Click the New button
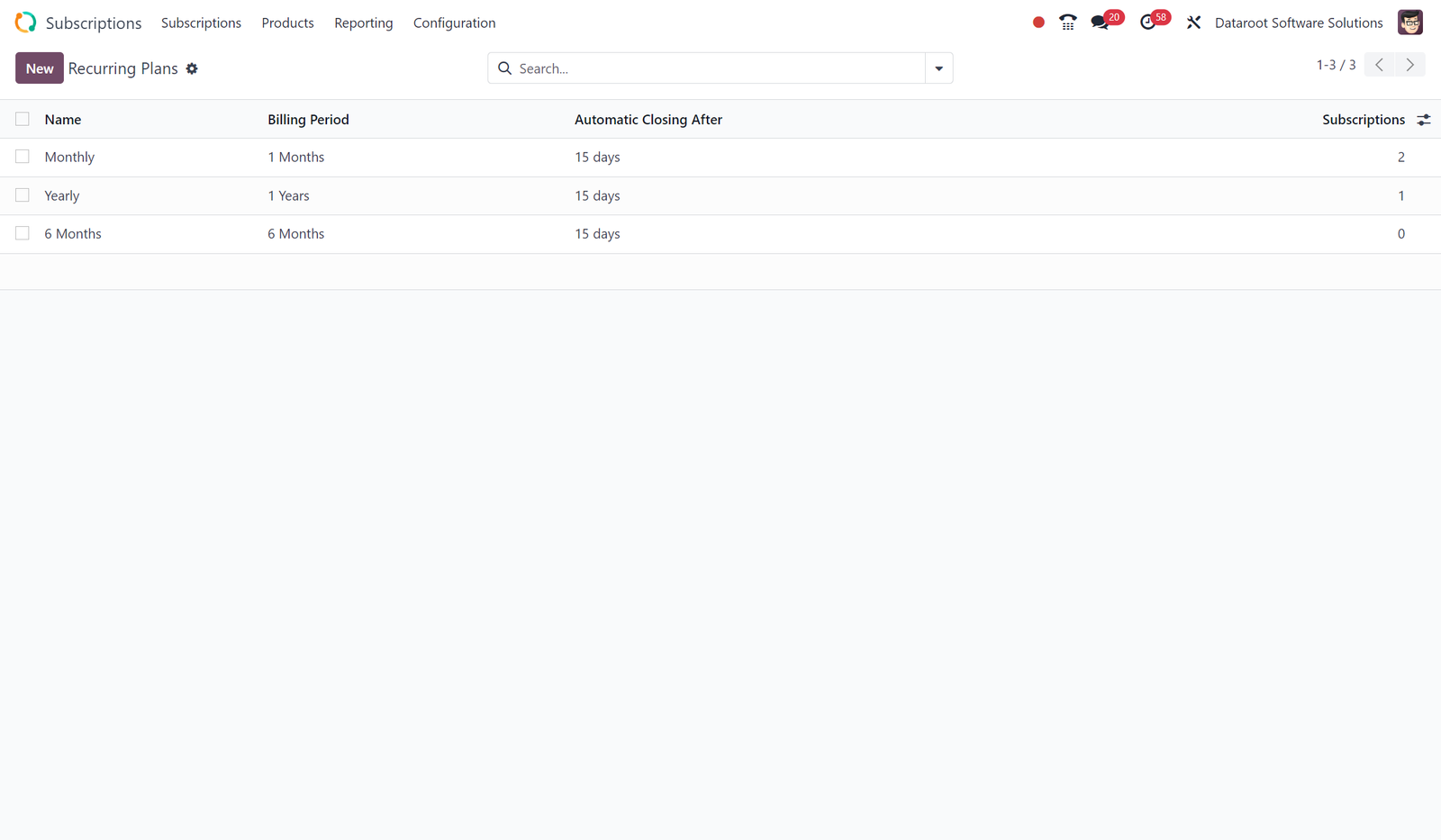 click(40, 68)
